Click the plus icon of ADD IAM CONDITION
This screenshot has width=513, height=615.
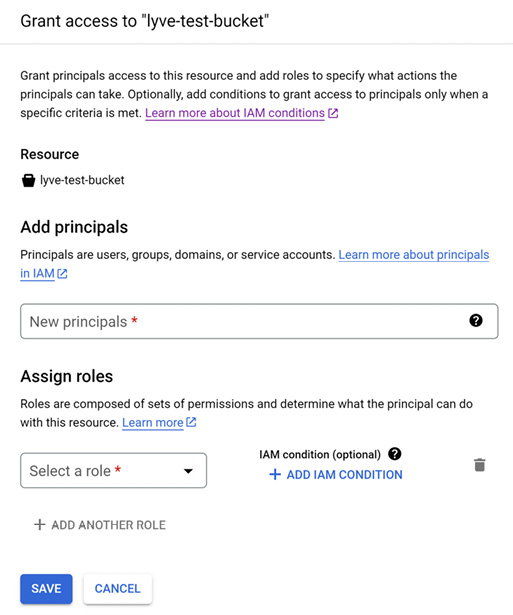coord(275,474)
